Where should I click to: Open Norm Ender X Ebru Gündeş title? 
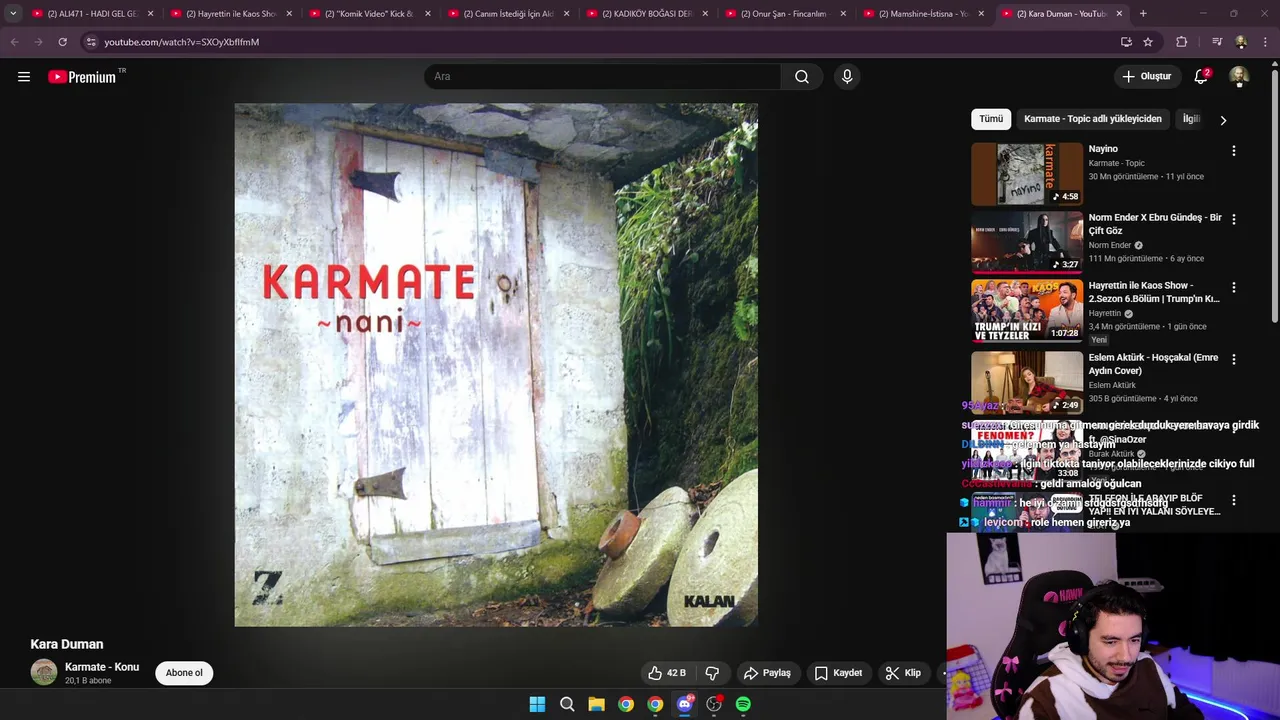(x=1155, y=224)
